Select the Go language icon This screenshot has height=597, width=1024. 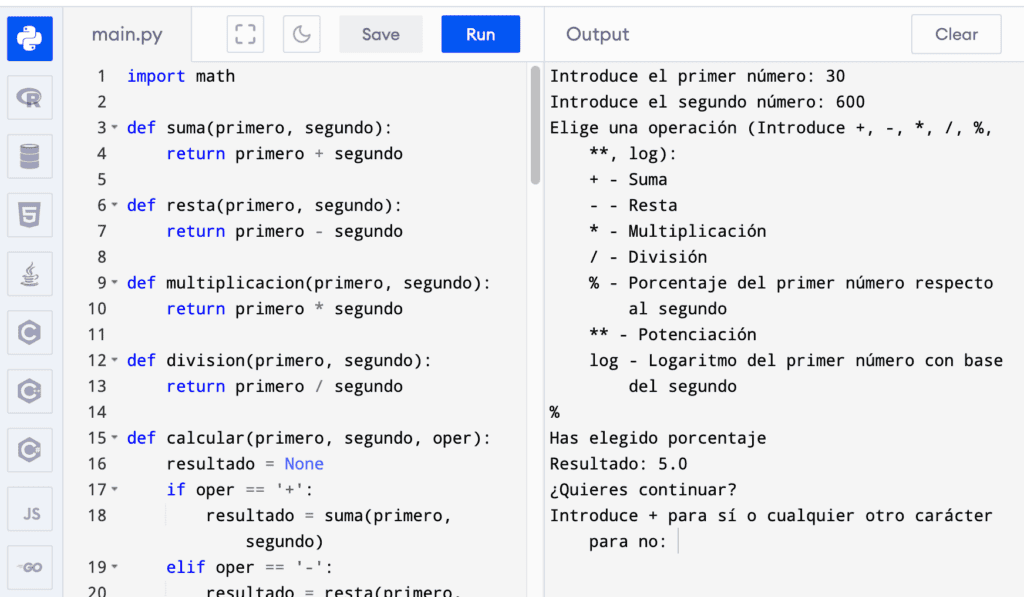pos(30,567)
